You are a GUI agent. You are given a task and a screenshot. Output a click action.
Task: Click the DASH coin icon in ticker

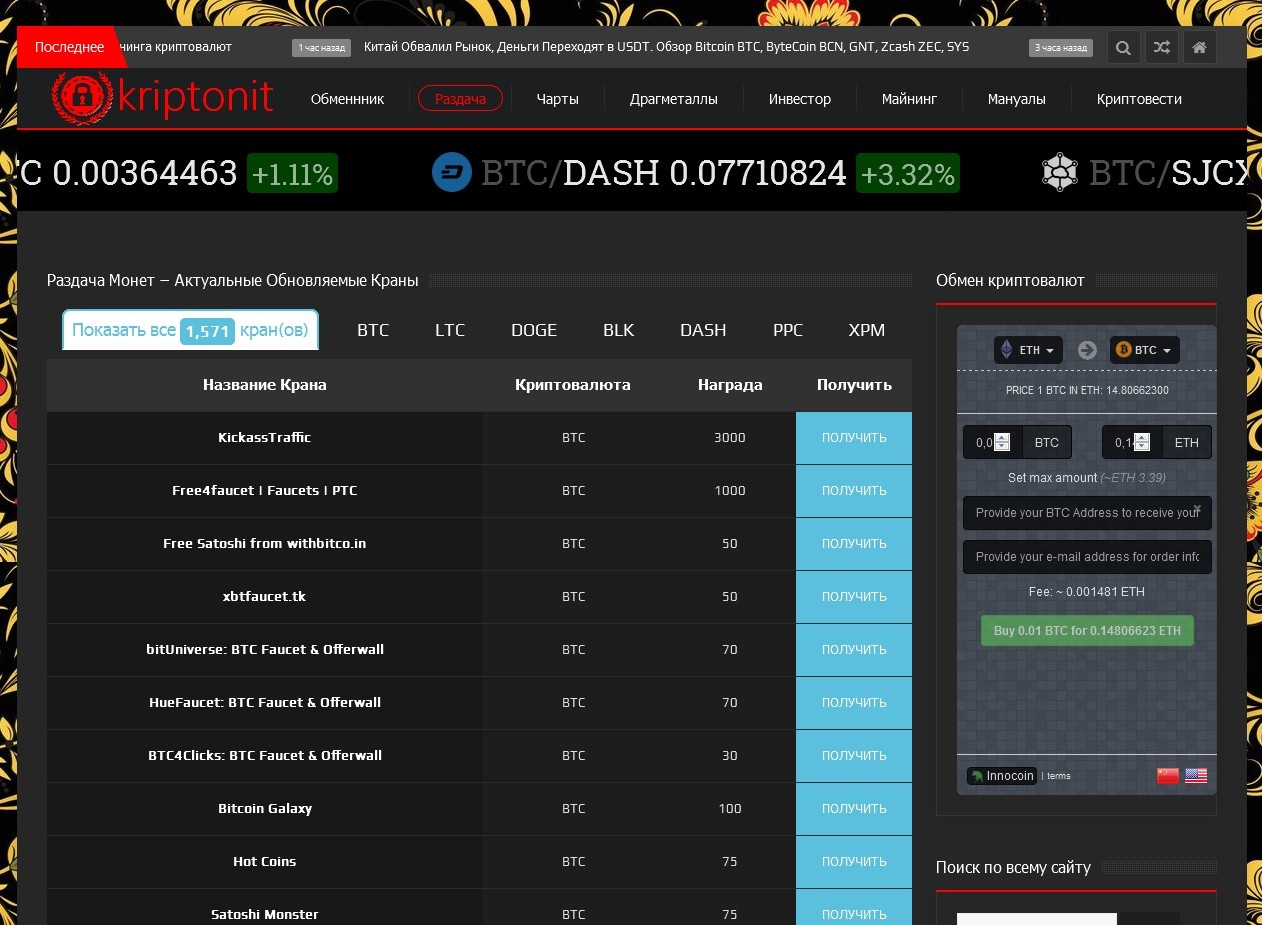[452, 172]
